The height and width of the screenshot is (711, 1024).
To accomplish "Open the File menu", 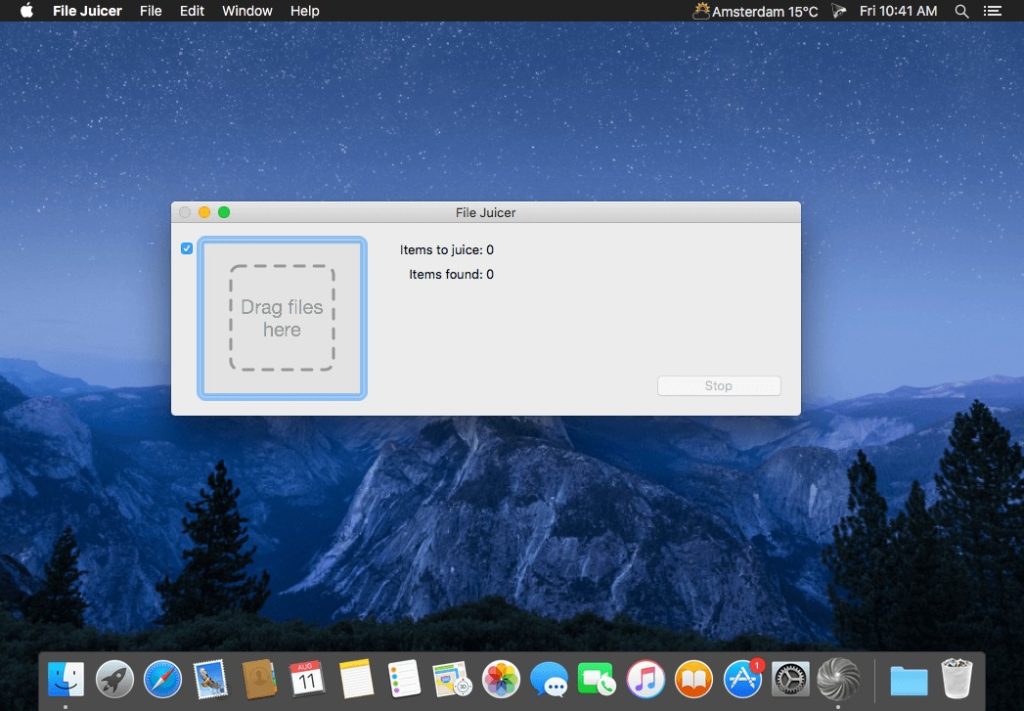I will point(151,11).
